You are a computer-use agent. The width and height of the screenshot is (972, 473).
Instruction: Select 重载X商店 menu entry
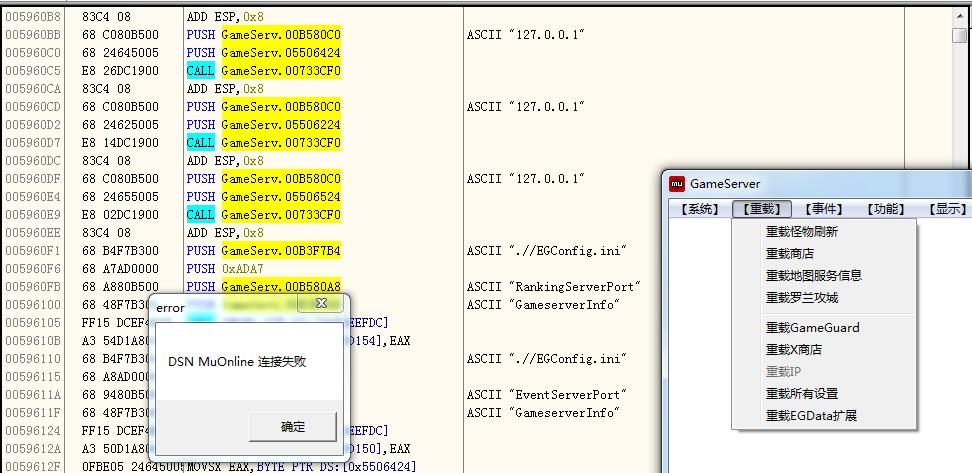click(824, 350)
